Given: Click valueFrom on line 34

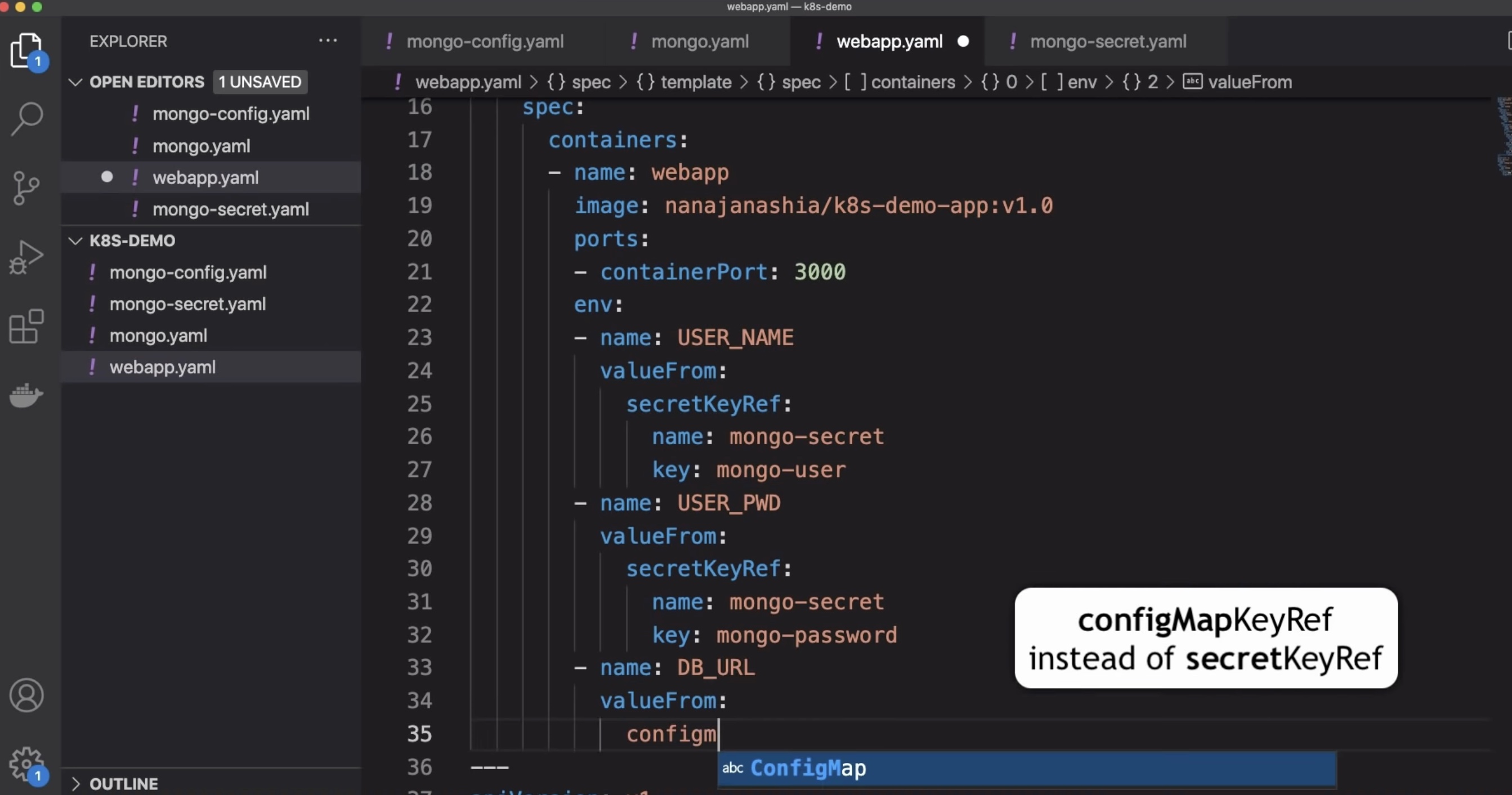Looking at the screenshot, I should tap(658, 700).
